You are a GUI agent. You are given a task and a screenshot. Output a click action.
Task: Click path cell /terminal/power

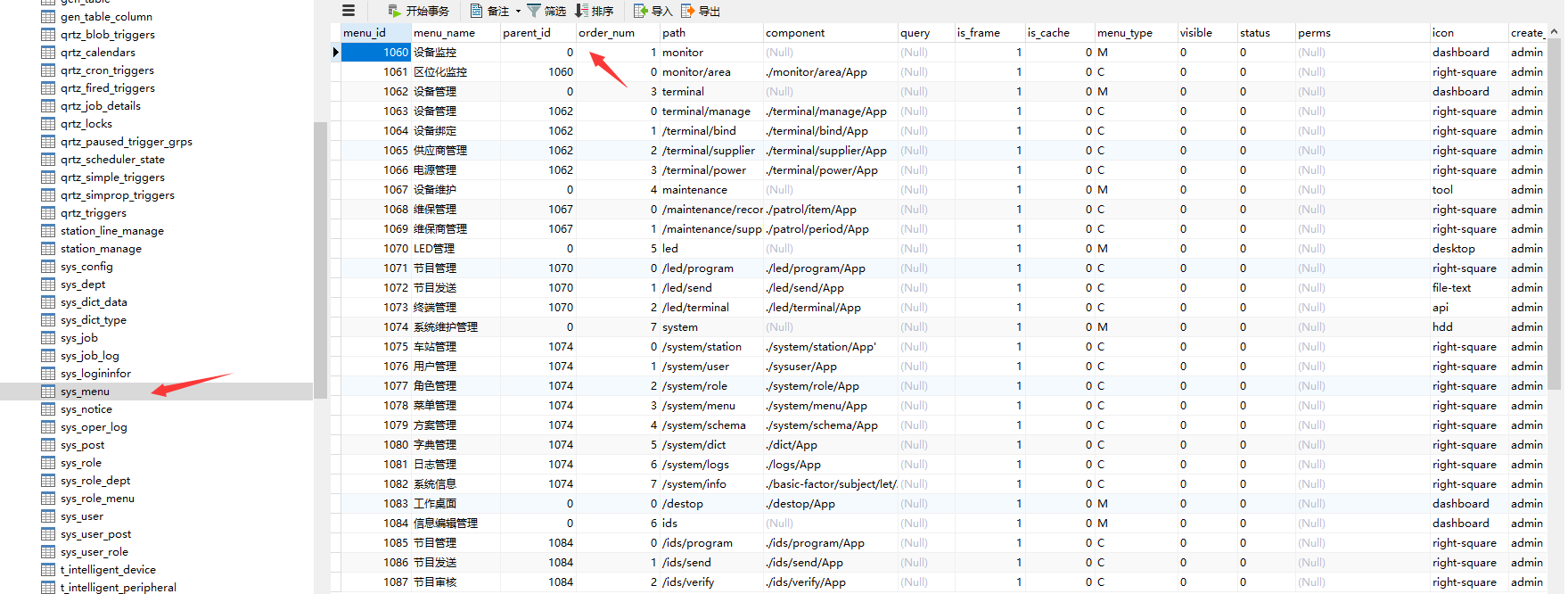pyautogui.click(x=711, y=170)
